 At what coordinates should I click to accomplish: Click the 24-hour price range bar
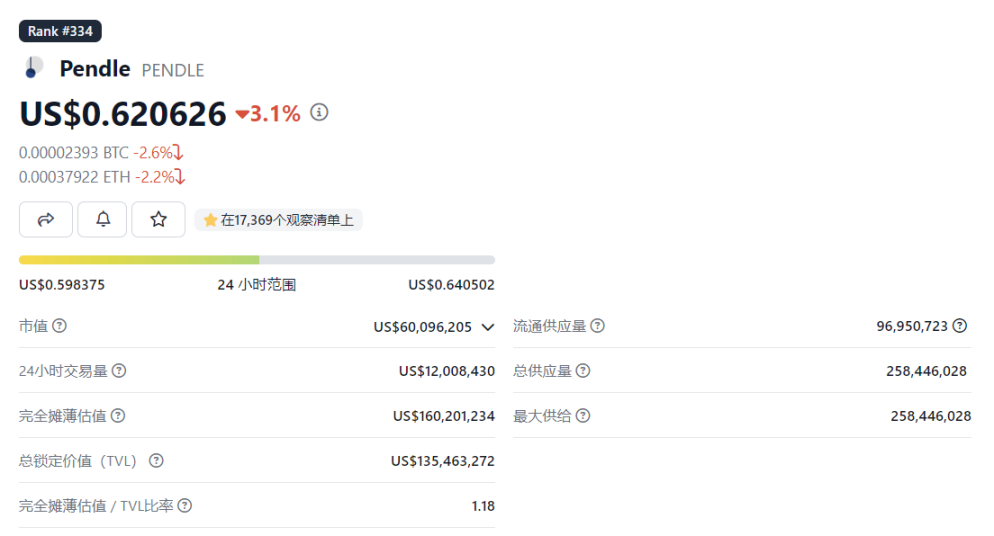point(256,260)
